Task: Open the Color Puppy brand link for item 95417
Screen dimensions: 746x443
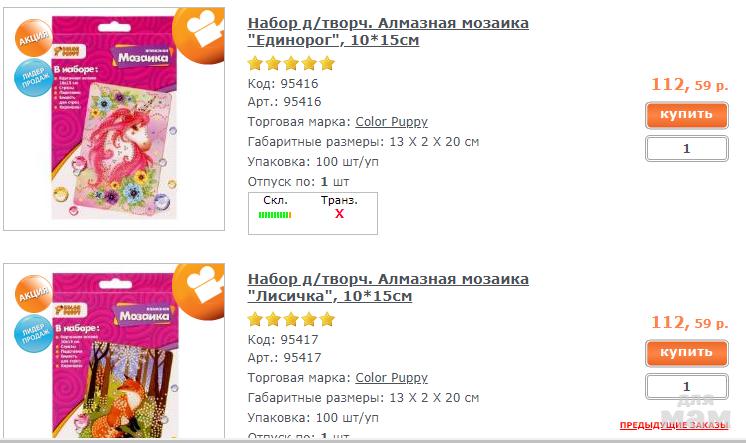Action: click(392, 378)
